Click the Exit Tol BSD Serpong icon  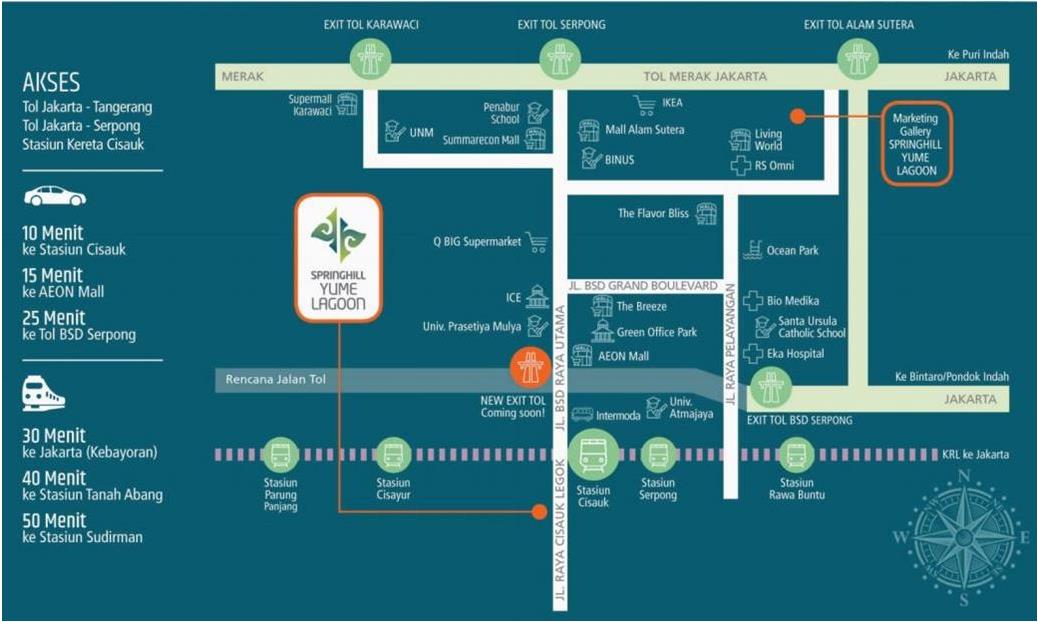771,388
